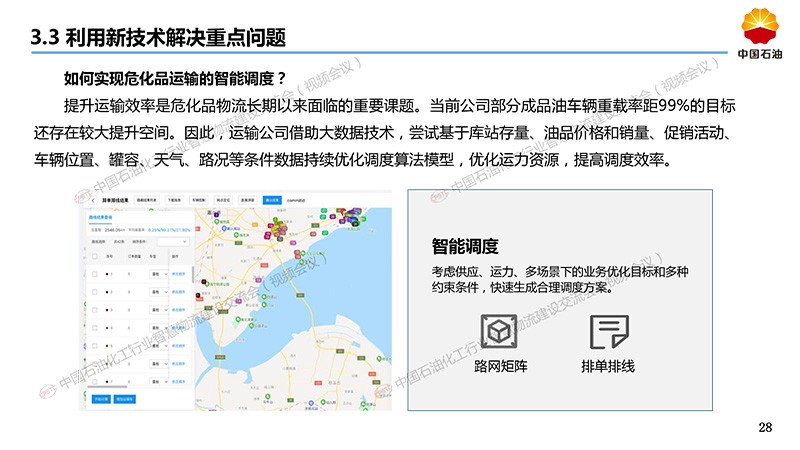
Task: Click the 路网矩阵 cube icon
Action: (x=499, y=332)
